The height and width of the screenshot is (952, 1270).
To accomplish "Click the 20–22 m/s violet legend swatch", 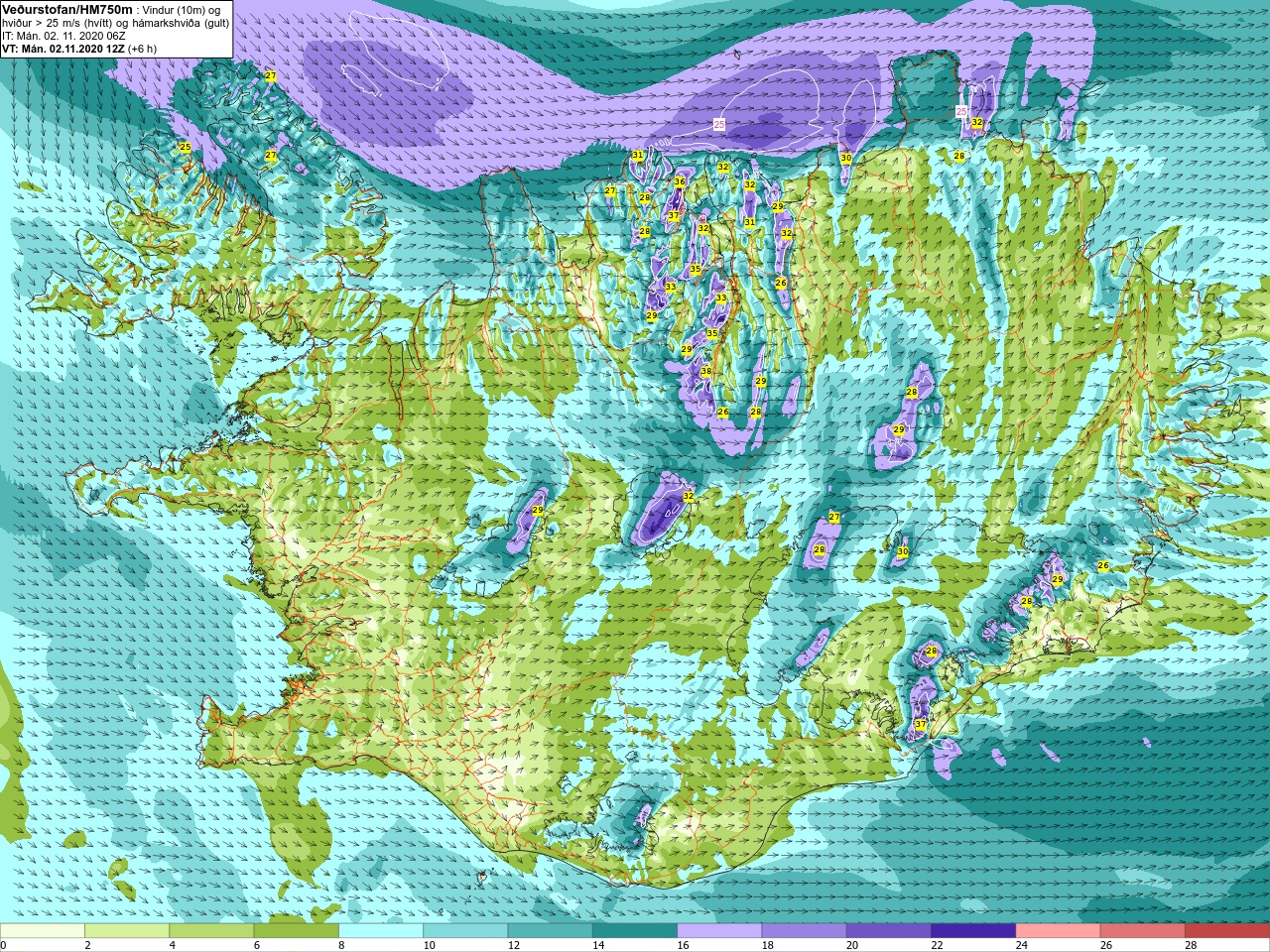I will [889, 931].
